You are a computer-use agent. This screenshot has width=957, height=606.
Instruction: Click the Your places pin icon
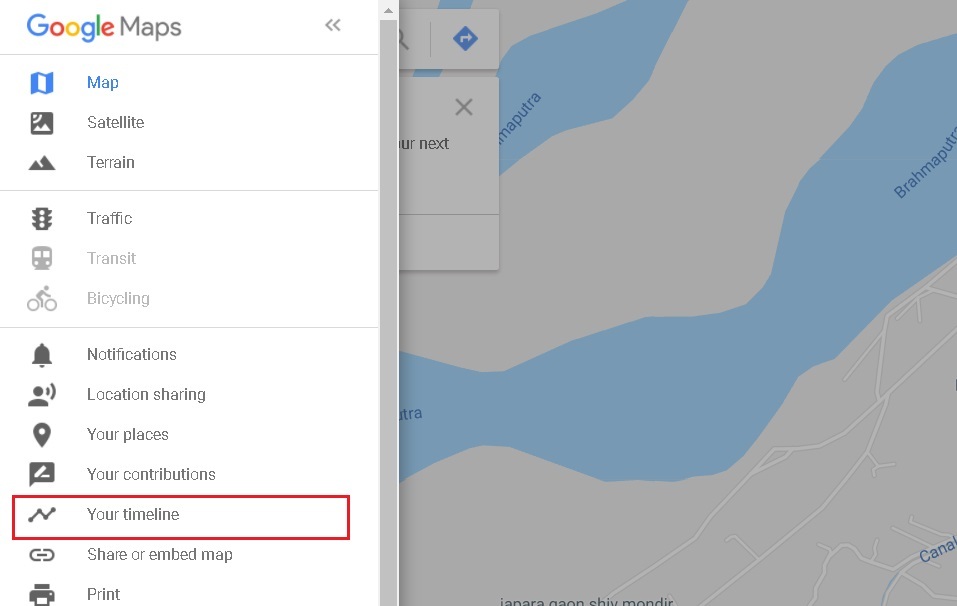[x=42, y=435]
